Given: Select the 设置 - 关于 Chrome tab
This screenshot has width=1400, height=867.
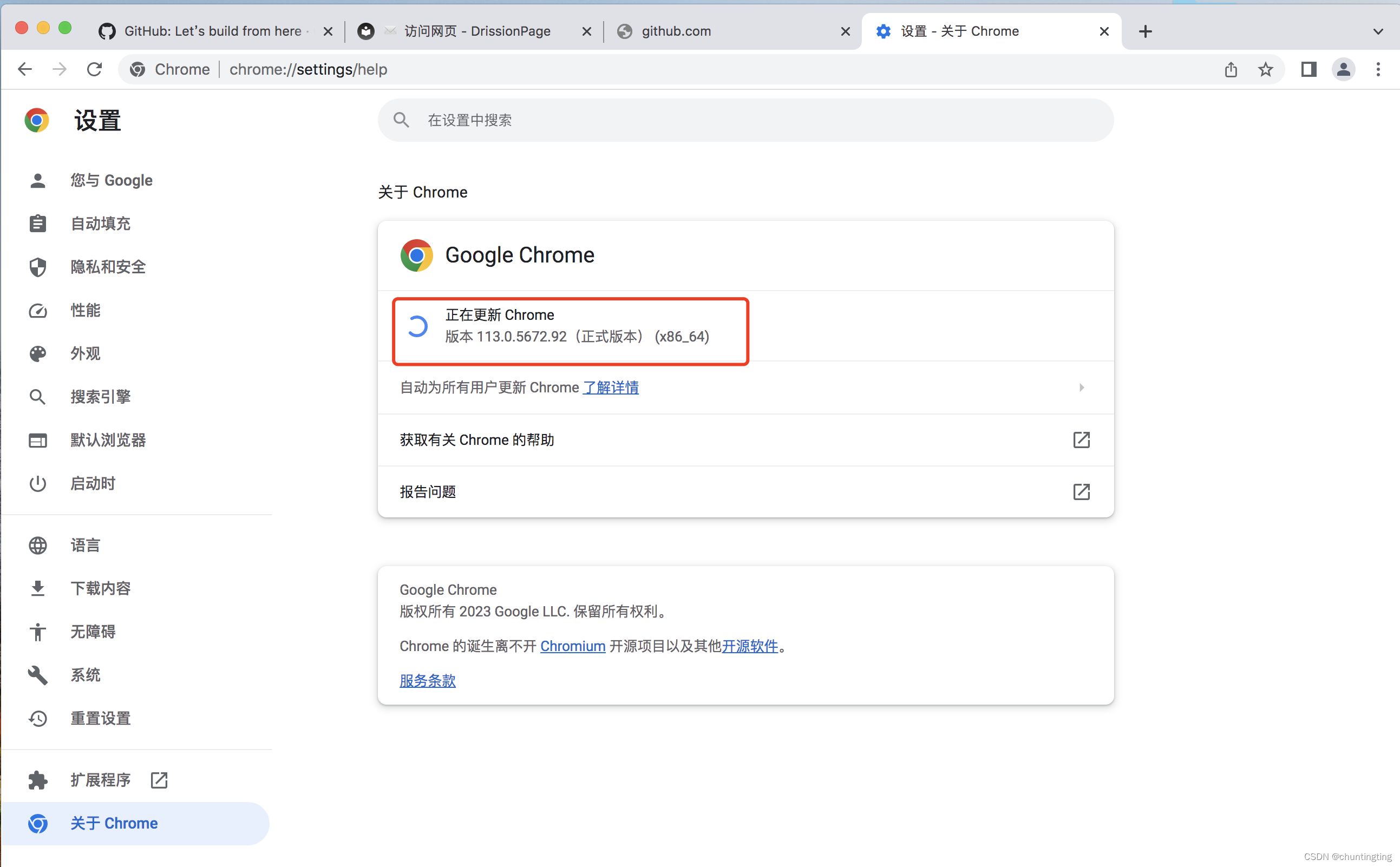Looking at the screenshot, I should pos(991,31).
